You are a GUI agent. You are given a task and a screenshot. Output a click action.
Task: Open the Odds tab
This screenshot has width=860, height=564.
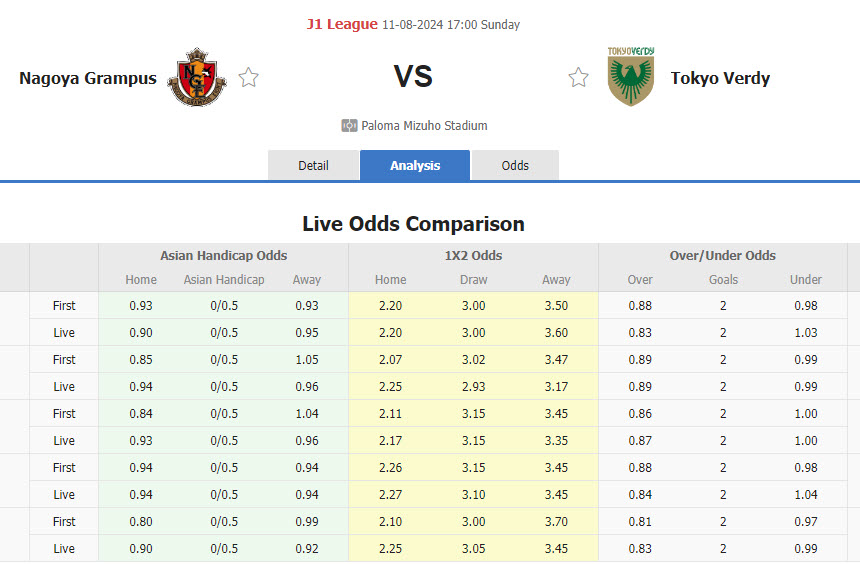point(515,165)
